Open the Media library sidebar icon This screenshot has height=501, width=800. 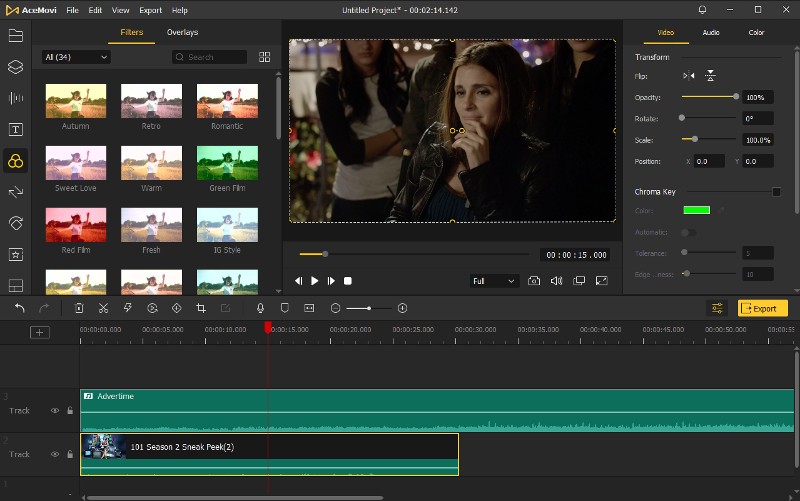[16, 35]
